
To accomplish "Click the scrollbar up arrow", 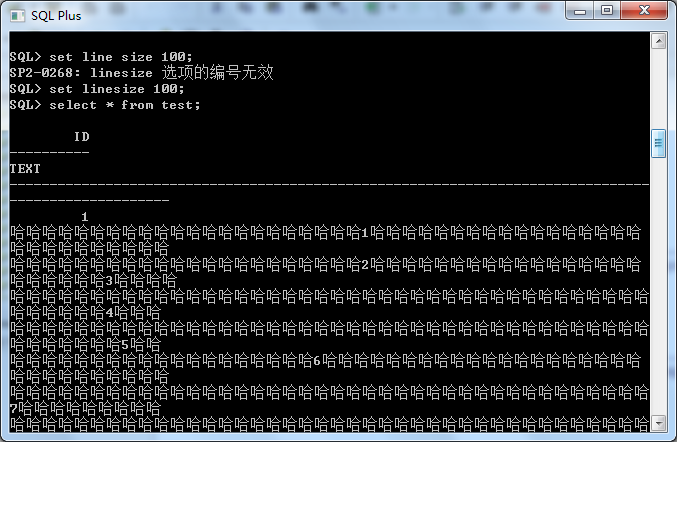I will [658, 41].
